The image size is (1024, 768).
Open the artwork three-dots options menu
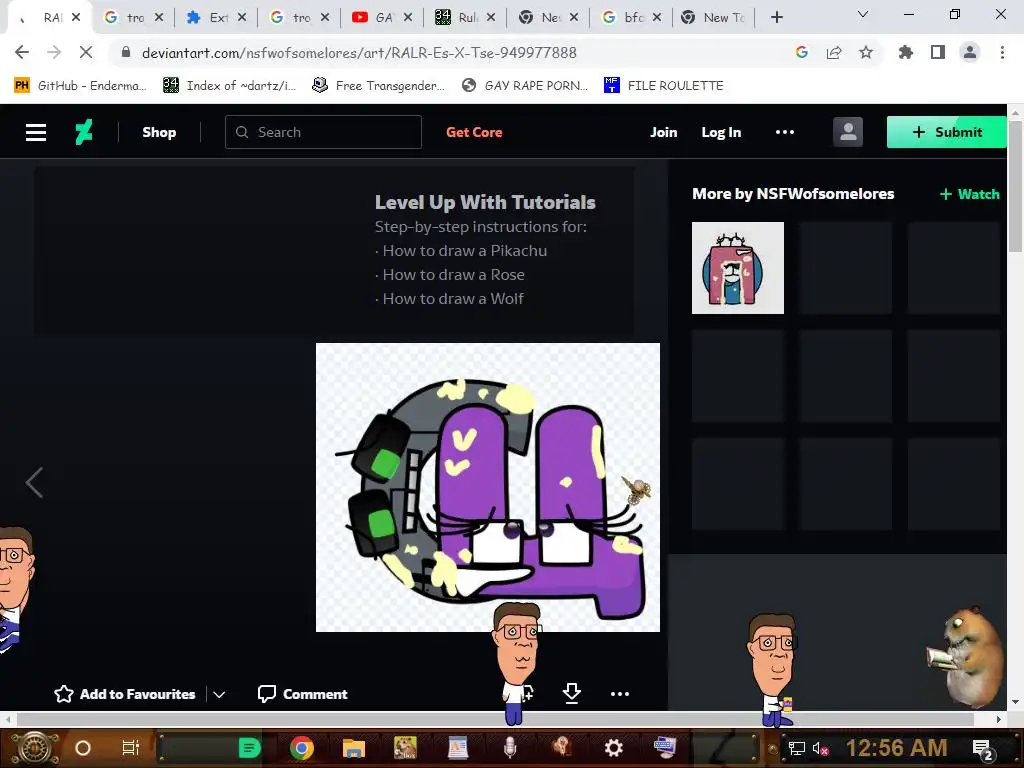click(620, 694)
